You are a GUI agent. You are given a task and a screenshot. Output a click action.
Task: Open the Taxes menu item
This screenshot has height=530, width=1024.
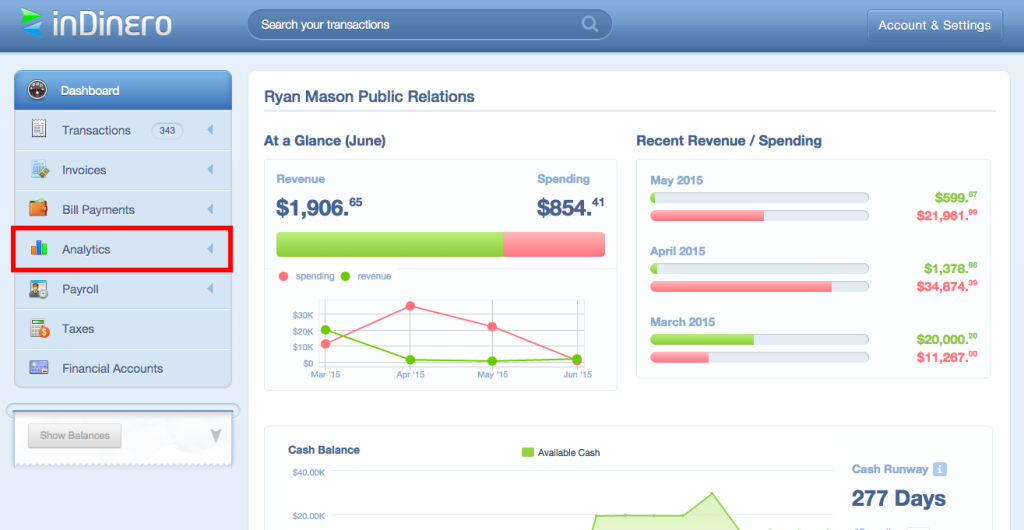tap(123, 329)
